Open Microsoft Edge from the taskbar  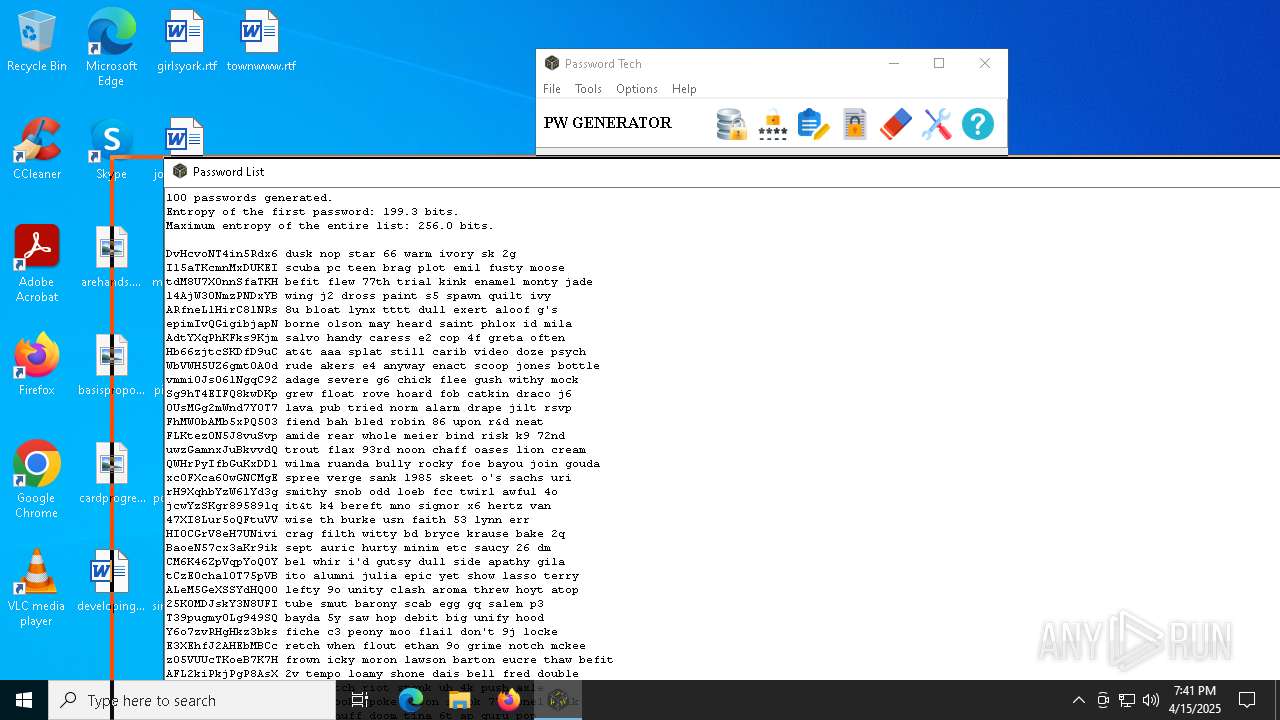[x=411, y=700]
